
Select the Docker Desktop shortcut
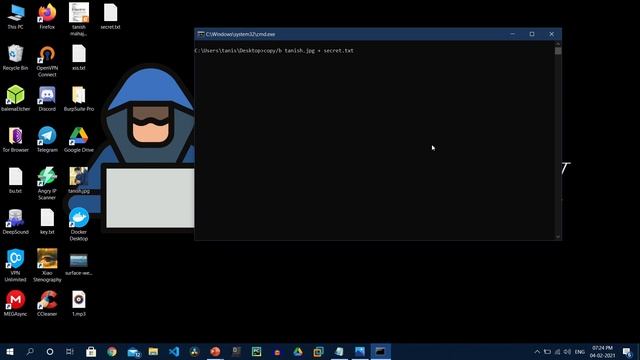[x=79, y=224]
